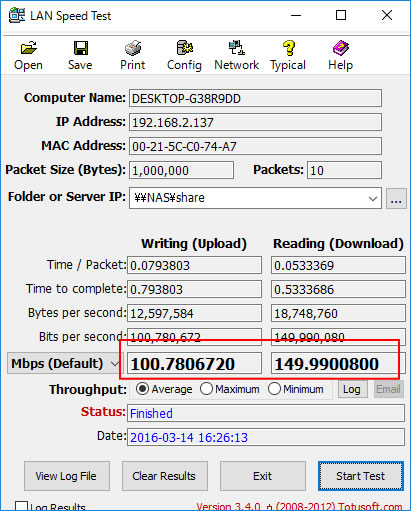Maximize the LAN Speed Test window

341,15
